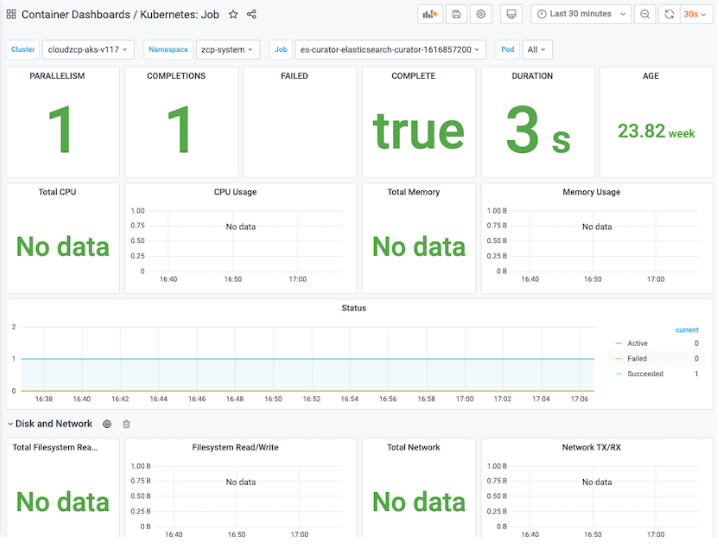Click 16:50 tick on Status graph axis

point(273,399)
